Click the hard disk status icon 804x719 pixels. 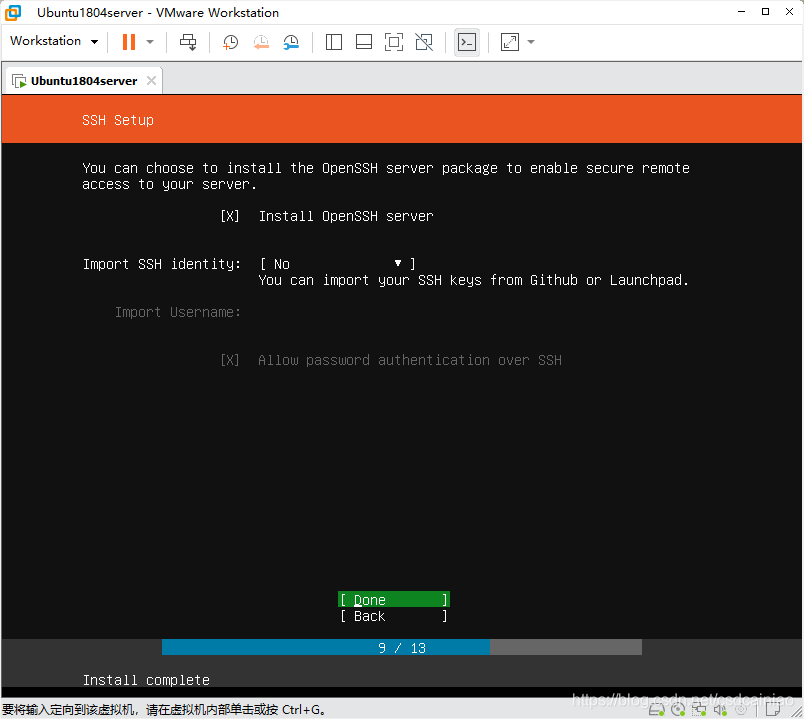(x=656, y=710)
